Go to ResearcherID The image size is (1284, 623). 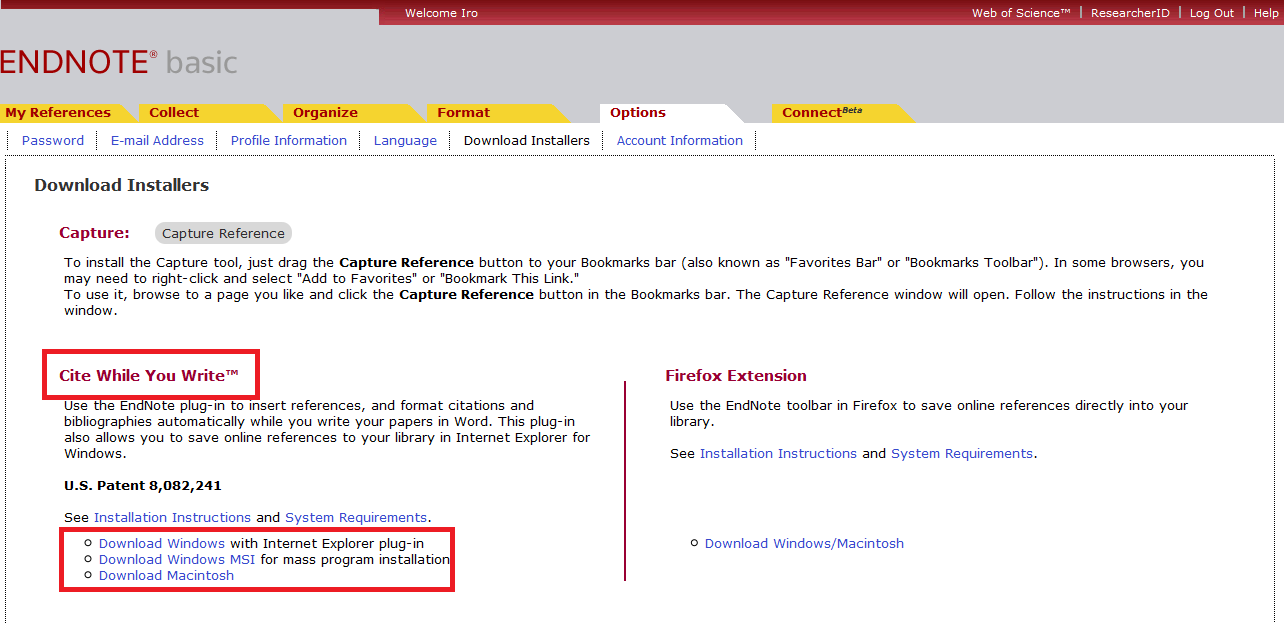[1130, 13]
